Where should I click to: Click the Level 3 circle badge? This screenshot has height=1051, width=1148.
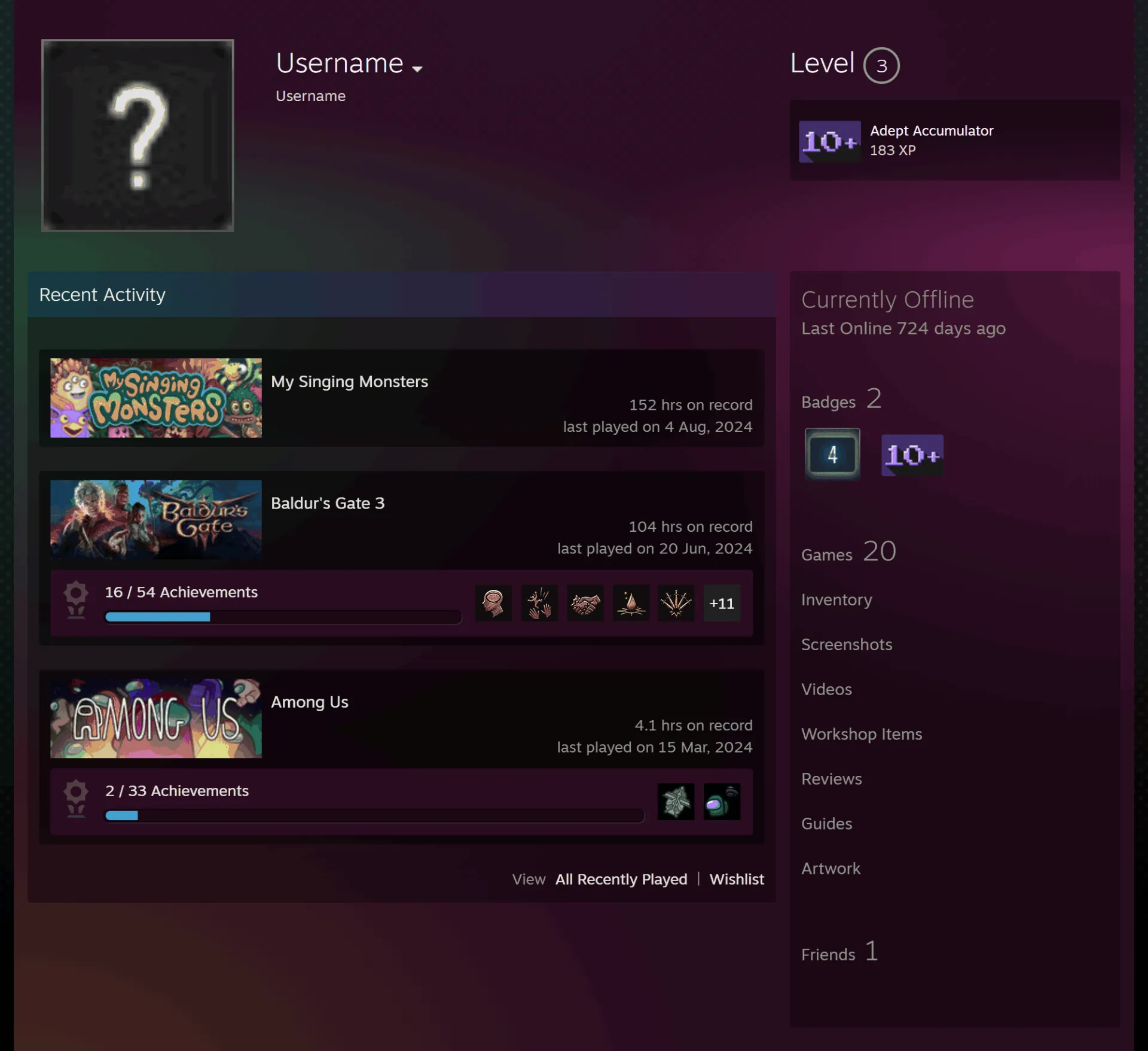click(881, 65)
